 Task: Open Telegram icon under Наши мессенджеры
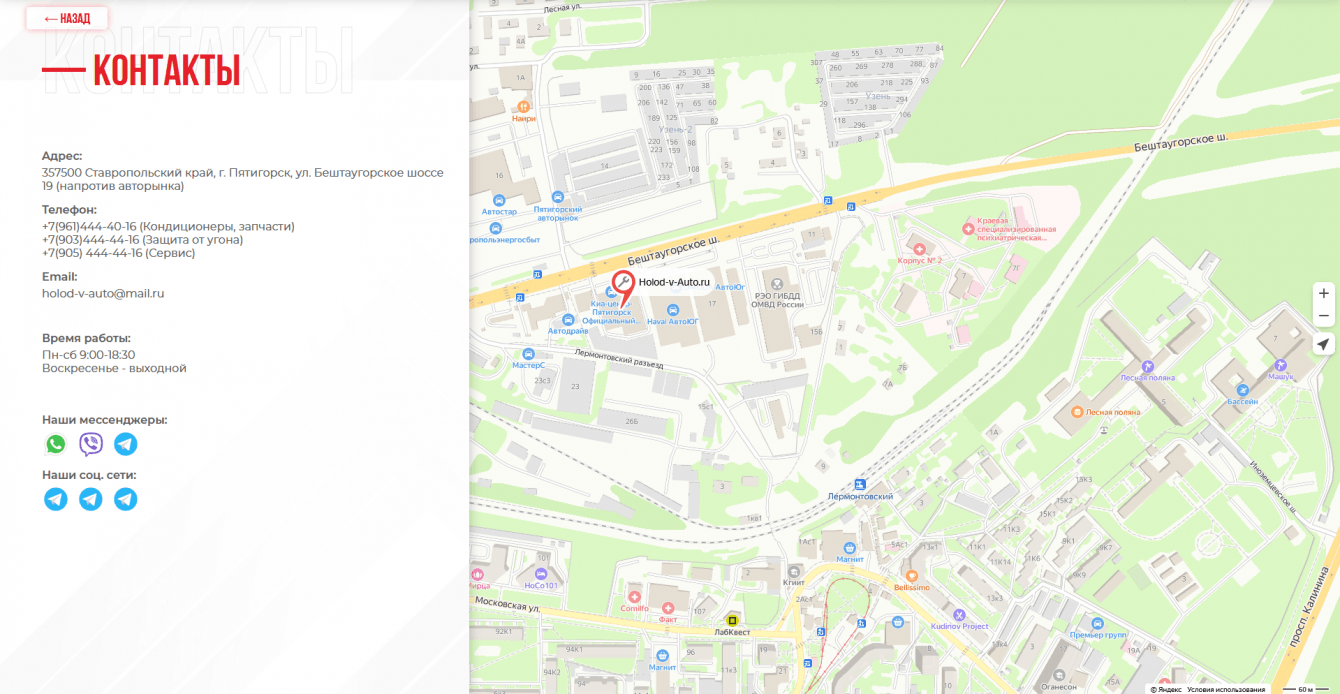tap(125, 444)
